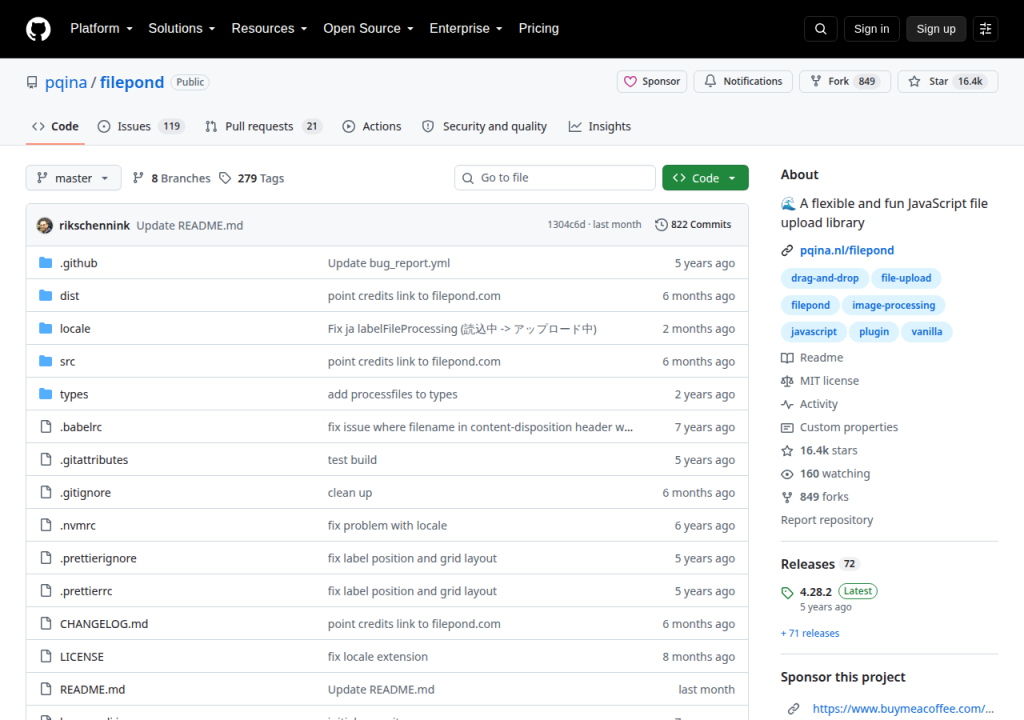This screenshot has width=1024, height=720.
Task: Expand the Enterprise menu
Action: pos(466,29)
